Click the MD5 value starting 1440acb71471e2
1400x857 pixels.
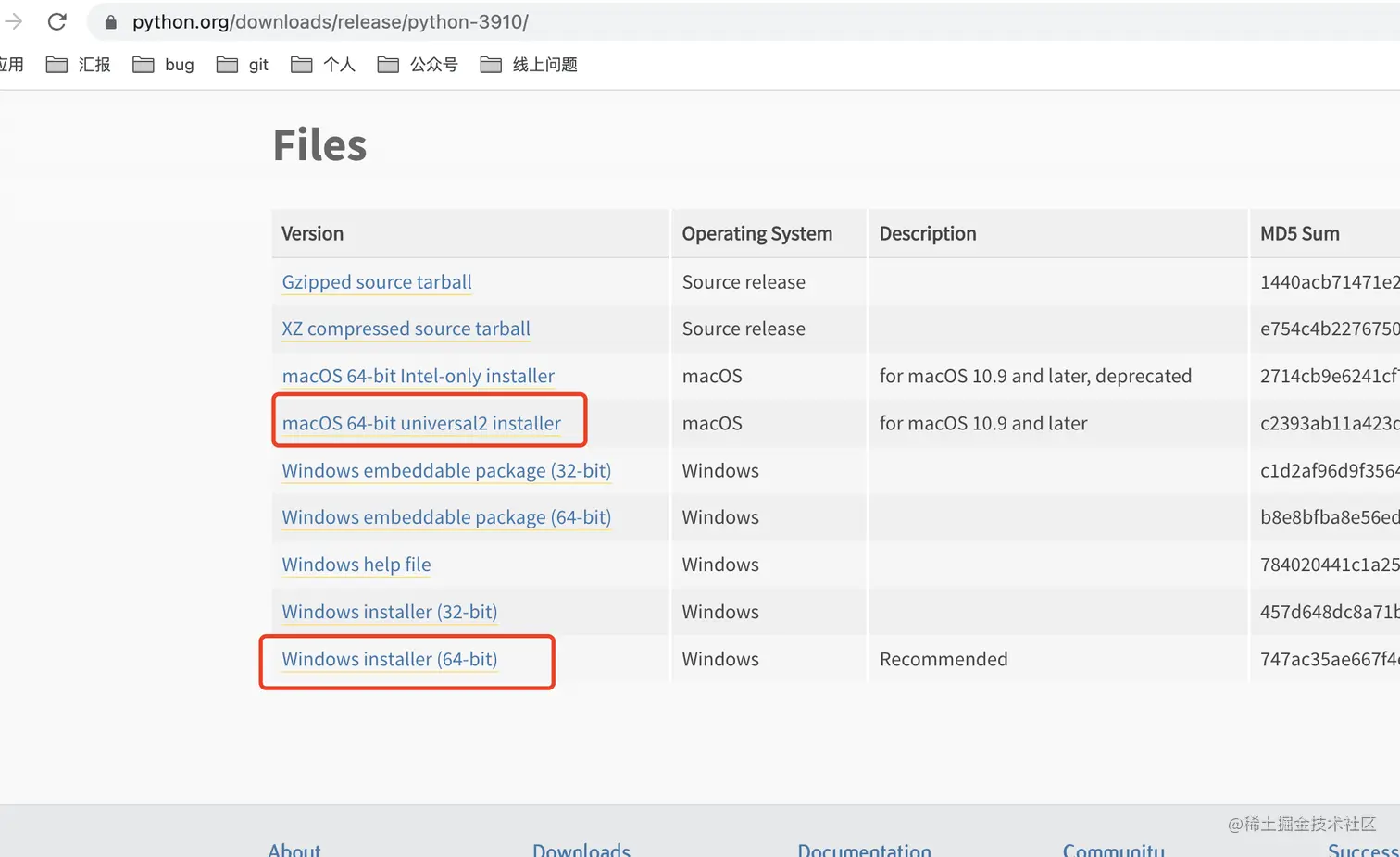[x=1330, y=282]
